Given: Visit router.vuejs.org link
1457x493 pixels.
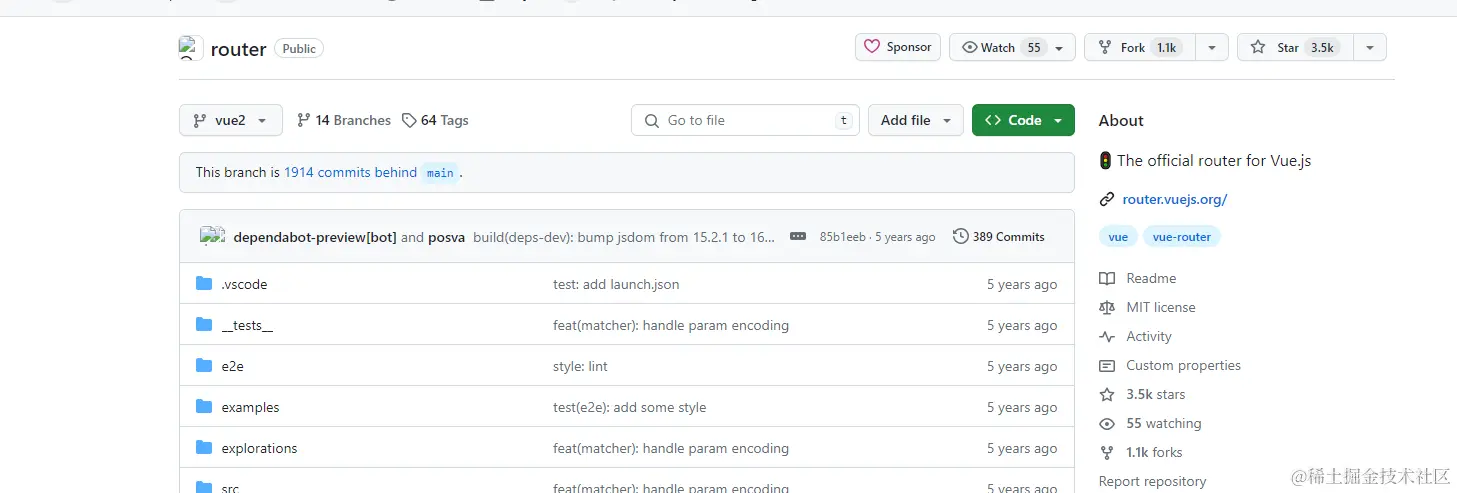Looking at the screenshot, I should pos(1175,199).
